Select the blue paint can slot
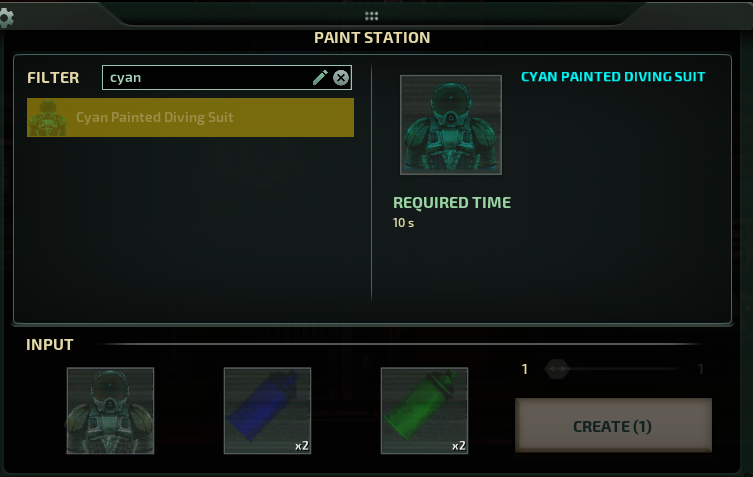This screenshot has width=753, height=477. 267,411
